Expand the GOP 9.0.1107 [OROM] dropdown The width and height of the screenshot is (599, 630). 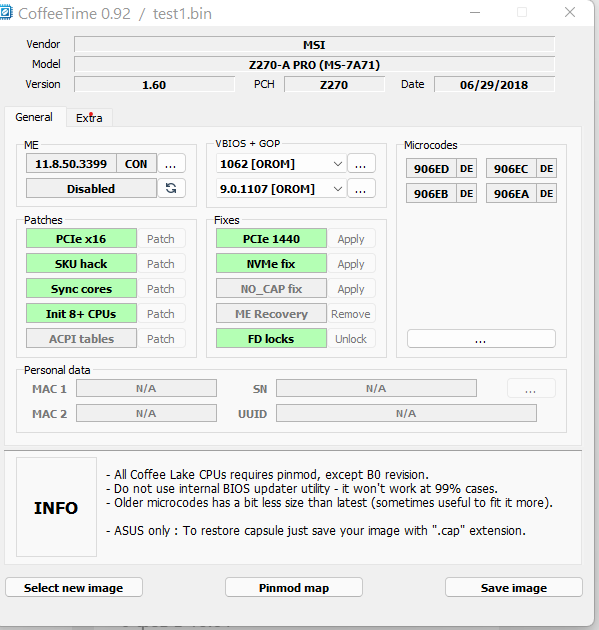point(281,189)
